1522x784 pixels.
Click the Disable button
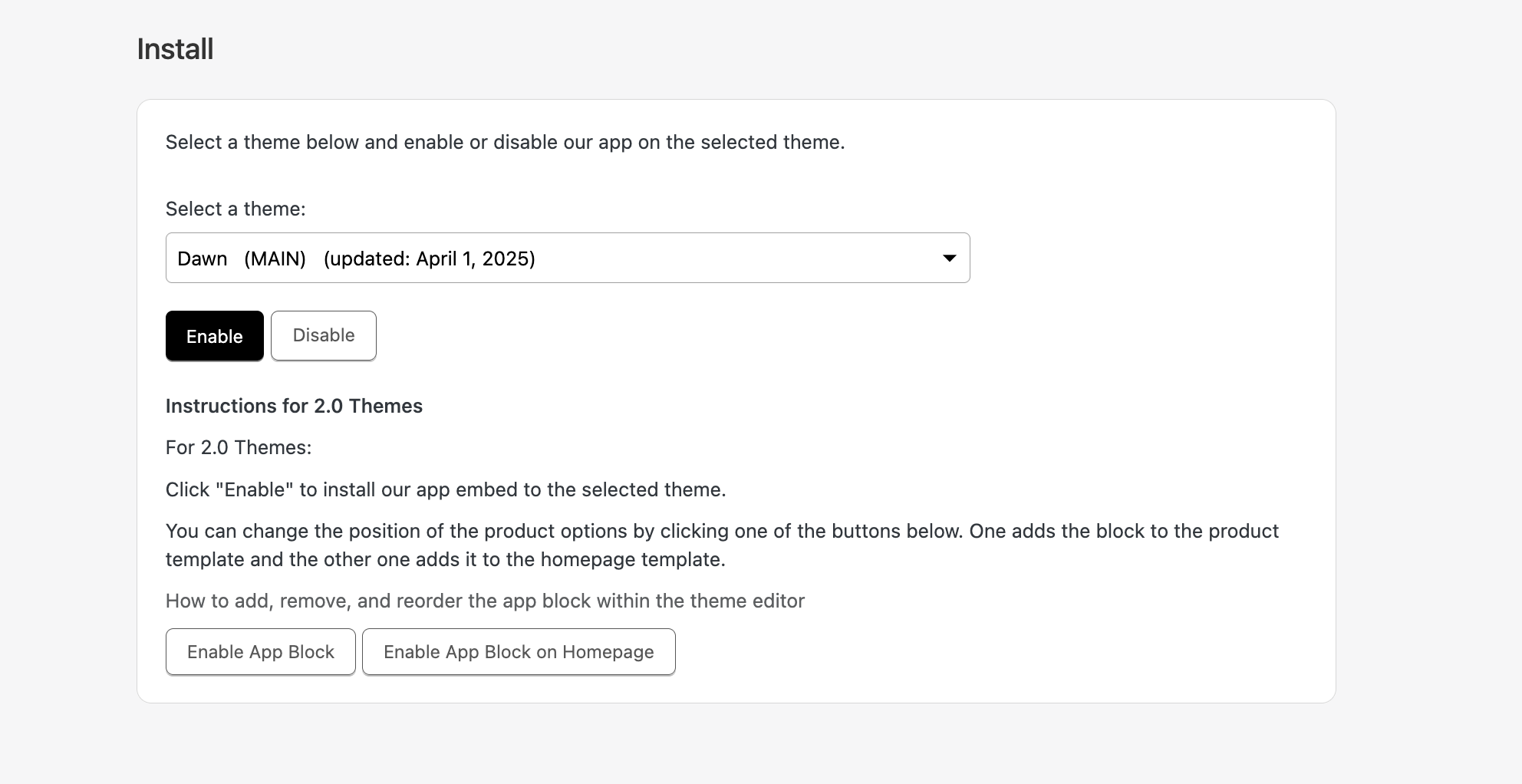click(324, 335)
